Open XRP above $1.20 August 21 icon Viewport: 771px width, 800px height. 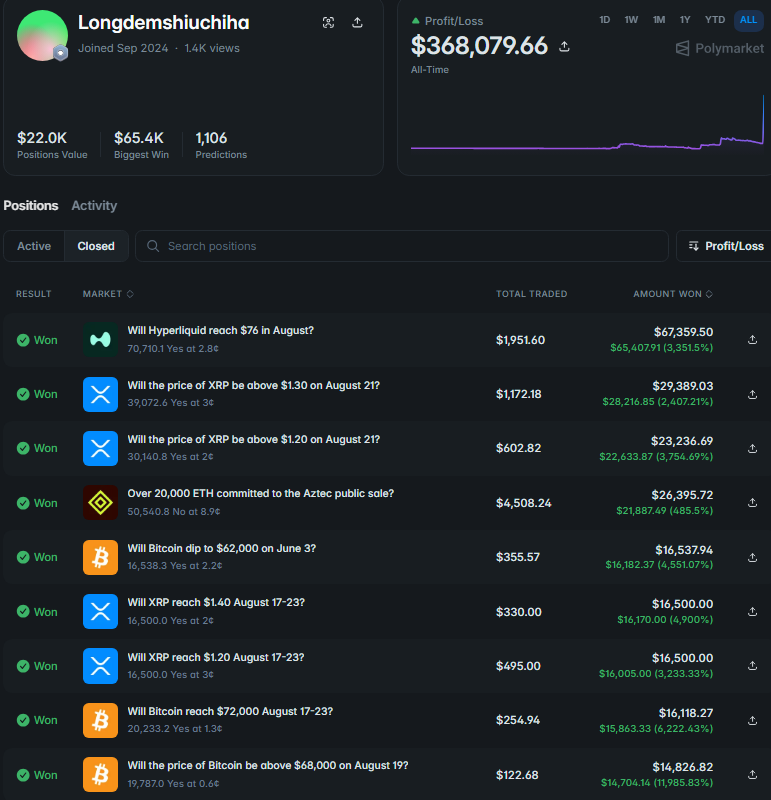(101, 448)
